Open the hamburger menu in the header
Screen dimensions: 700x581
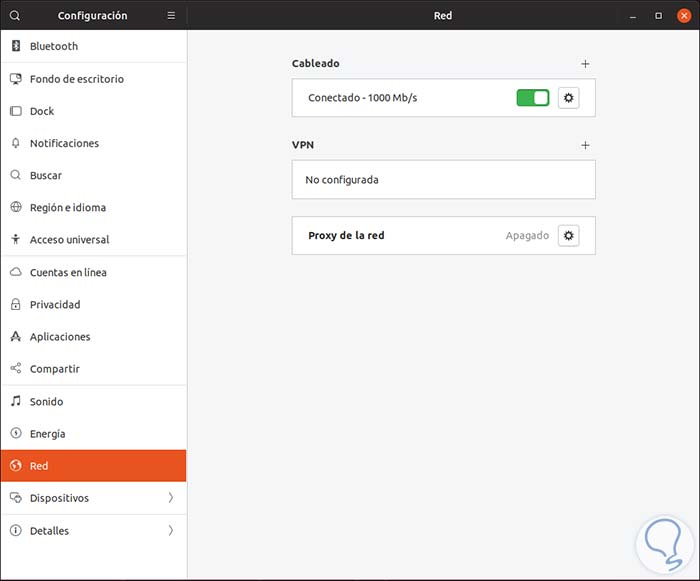point(171,16)
